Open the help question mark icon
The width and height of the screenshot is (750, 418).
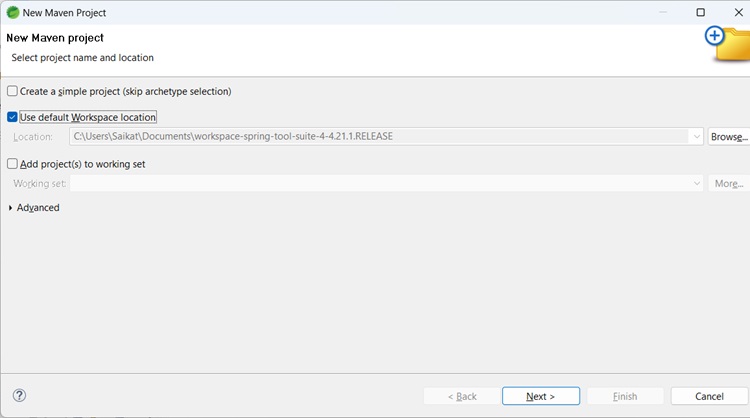pos(19,396)
